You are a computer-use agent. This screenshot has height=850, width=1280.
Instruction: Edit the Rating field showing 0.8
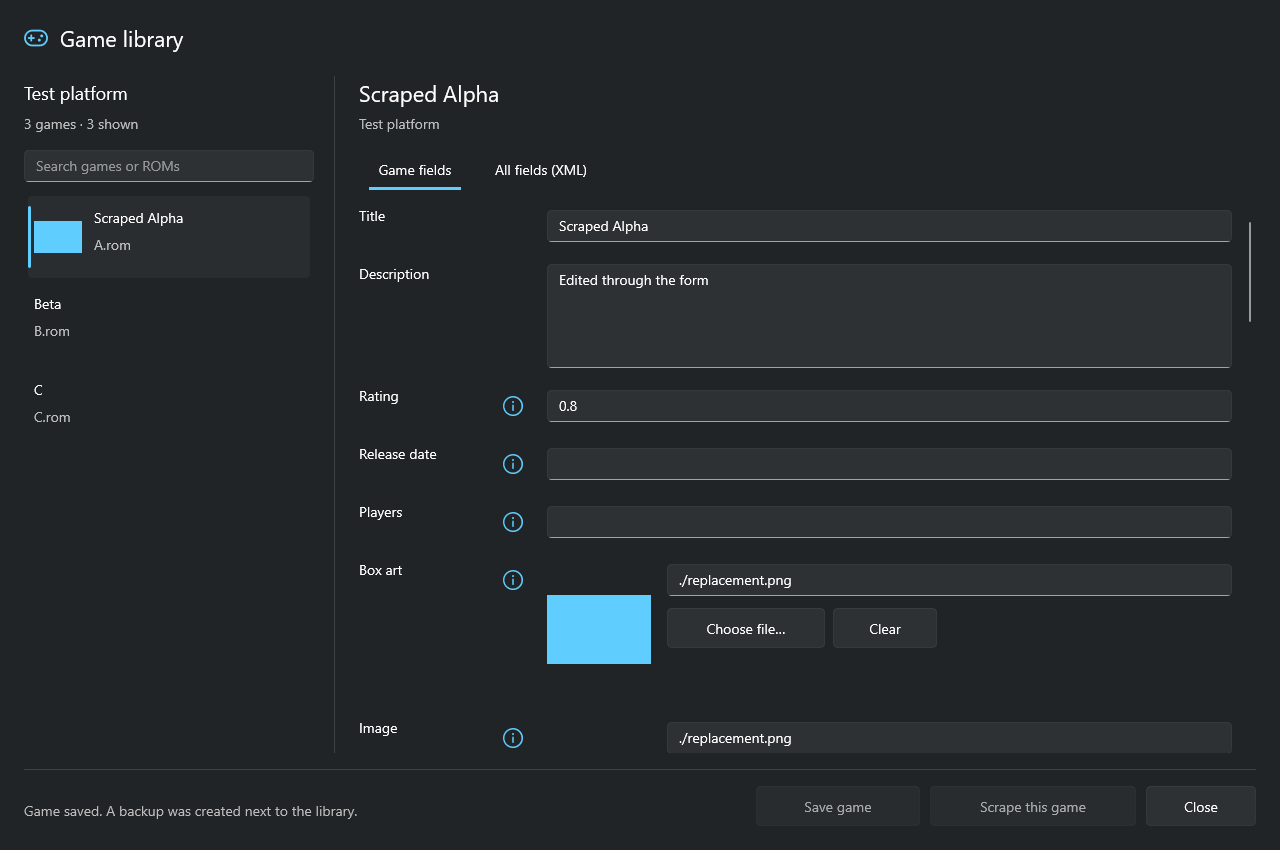click(889, 406)
